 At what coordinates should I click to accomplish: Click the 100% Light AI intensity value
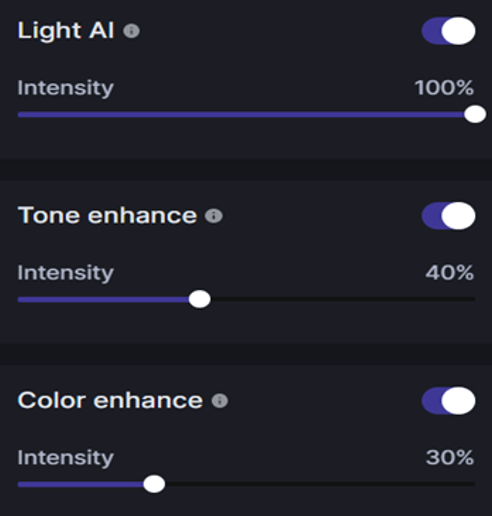point(444,88)
